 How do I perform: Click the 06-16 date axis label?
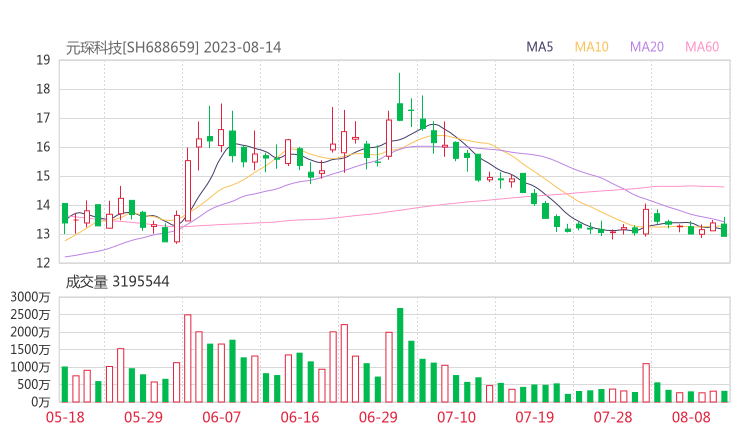(x=300, y=417)
